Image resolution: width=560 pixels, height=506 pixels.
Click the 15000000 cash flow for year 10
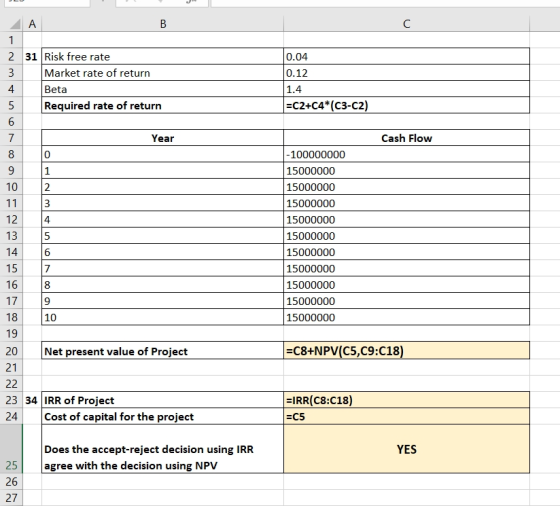(406, 317)
